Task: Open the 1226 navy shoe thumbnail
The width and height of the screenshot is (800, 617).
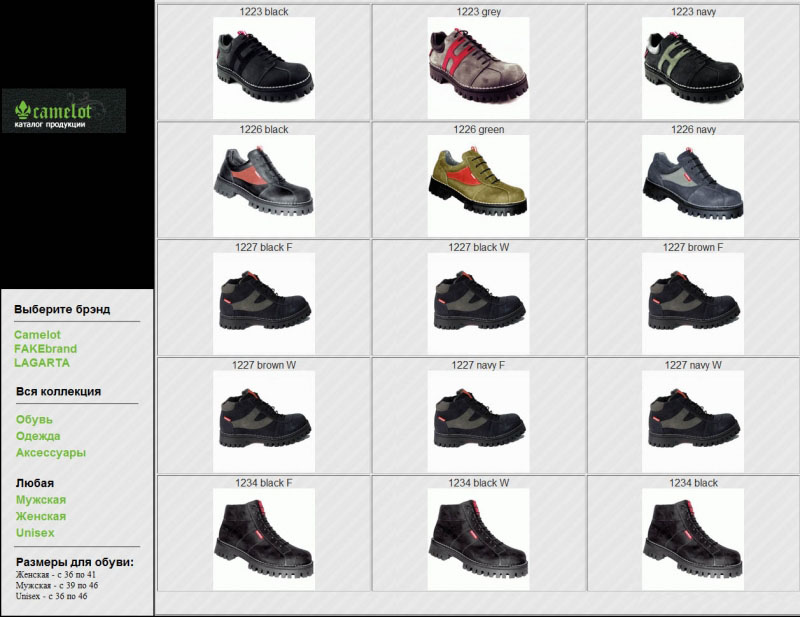Action: pyautogui.click(x=693, y=186)
